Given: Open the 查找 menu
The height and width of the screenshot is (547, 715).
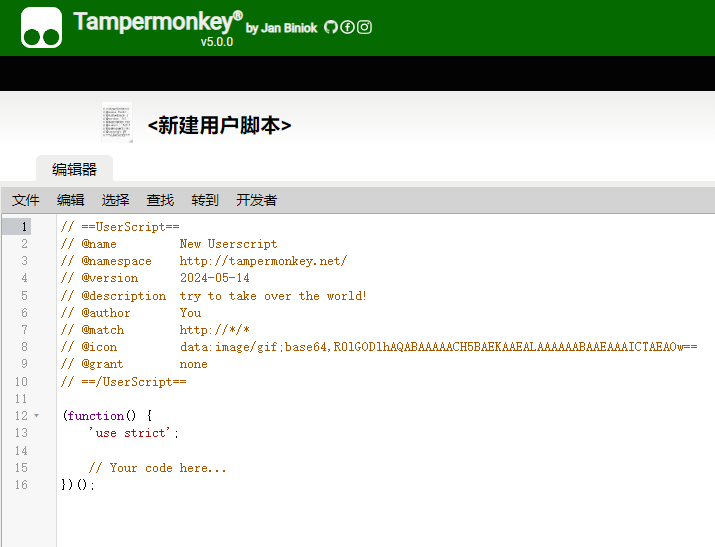Looking at the screenshot, I should coord(160,200).
